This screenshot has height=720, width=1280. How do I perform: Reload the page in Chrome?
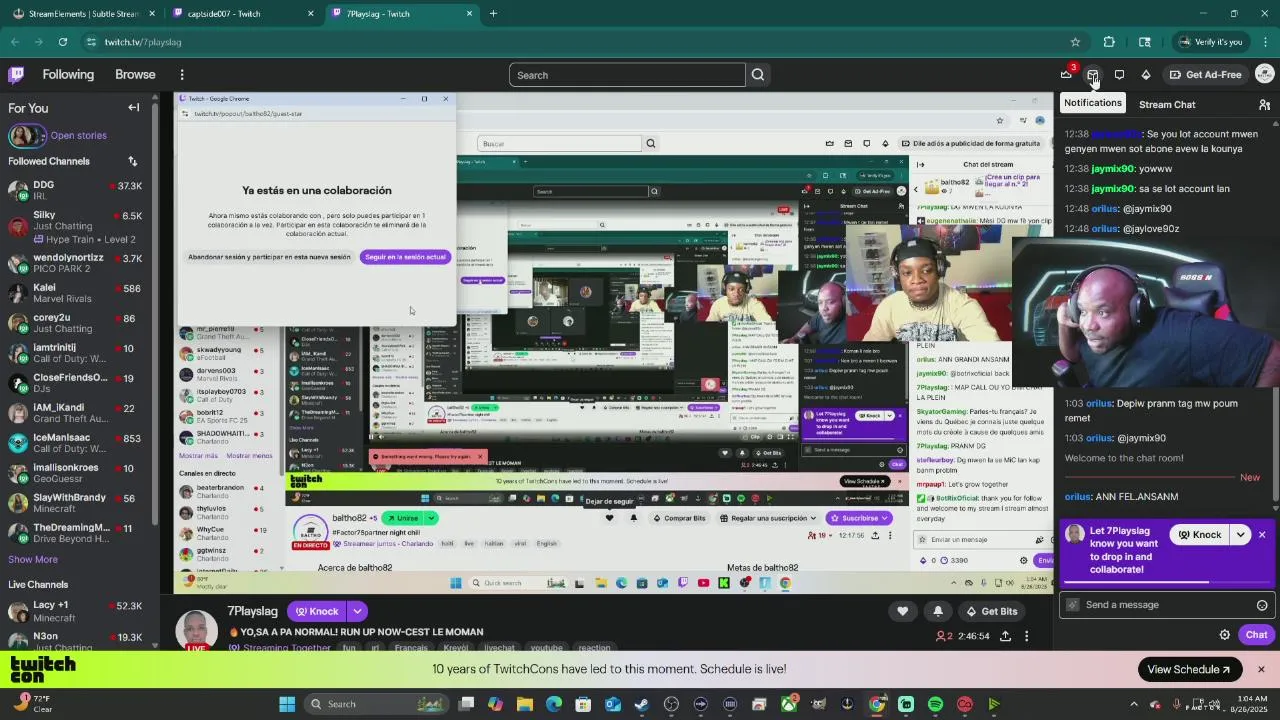pyautogui.click(x=63, y=42)
